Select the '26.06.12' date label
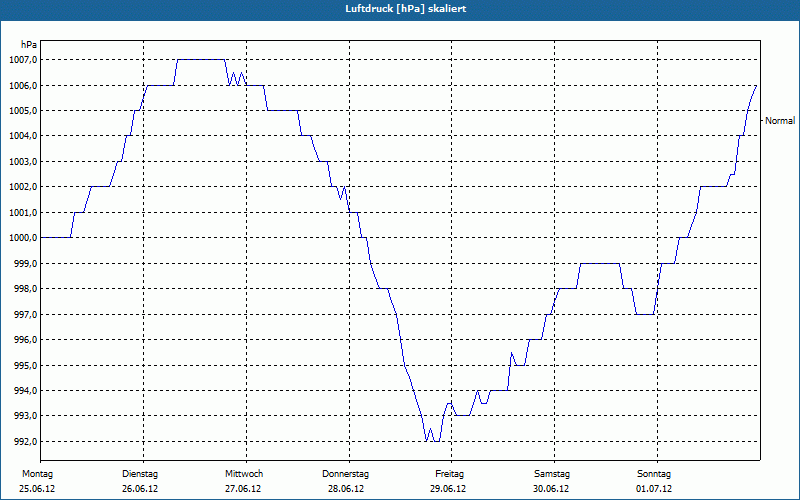The image size is (800, 500). click(140, 489)
